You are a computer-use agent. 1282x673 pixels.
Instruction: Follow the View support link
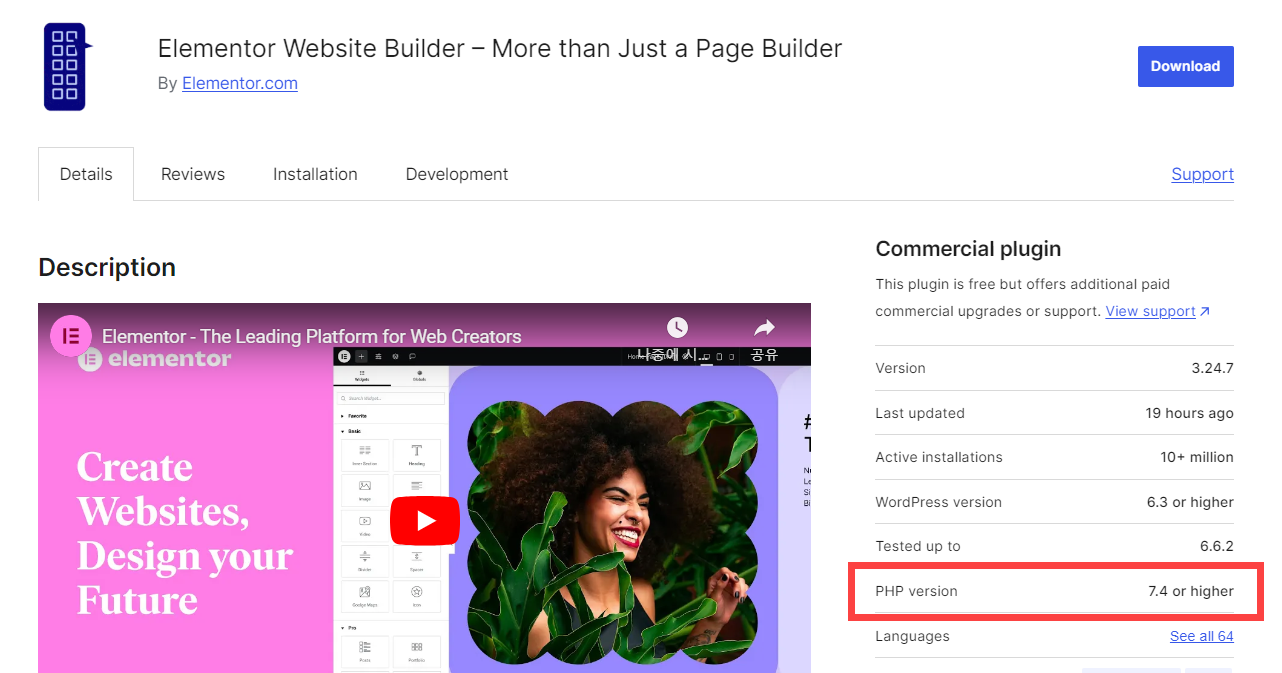[x=1150, y=311]
